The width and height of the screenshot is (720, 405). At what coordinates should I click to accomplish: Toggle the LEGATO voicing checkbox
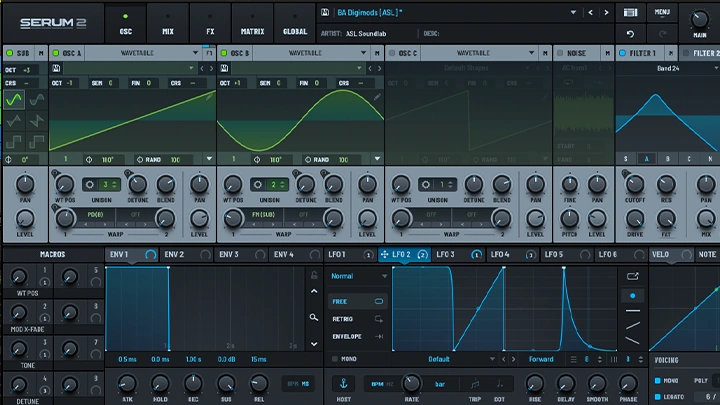point(658,397)
